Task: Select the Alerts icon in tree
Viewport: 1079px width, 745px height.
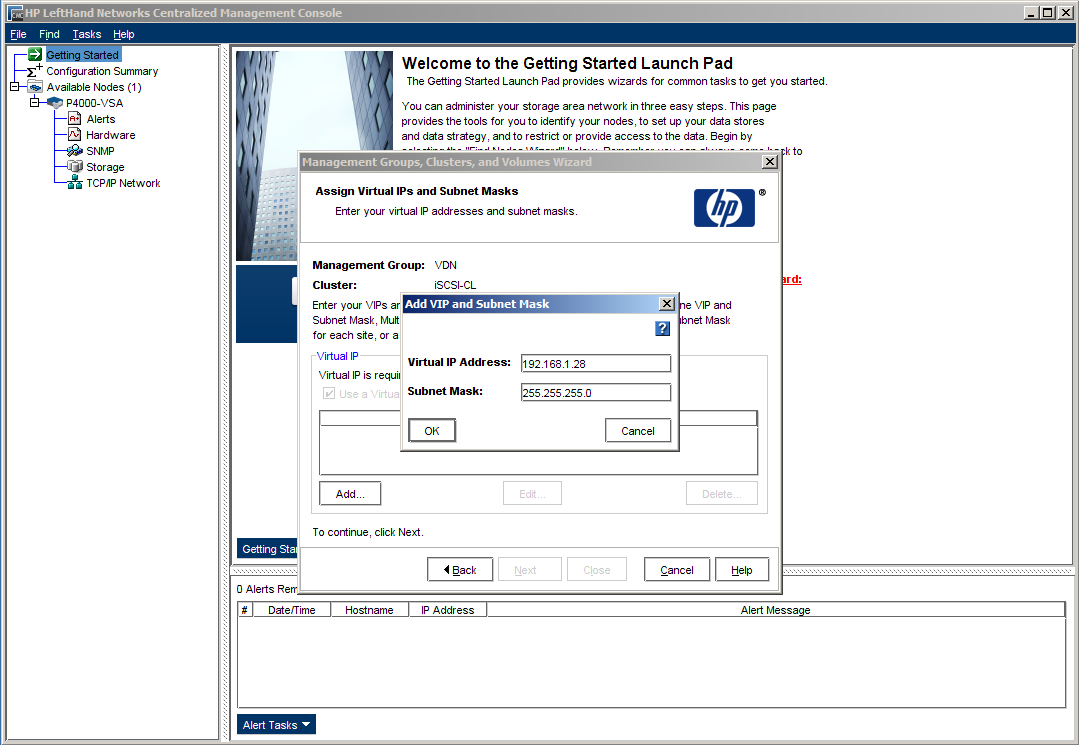Action: tap(74, 119)
